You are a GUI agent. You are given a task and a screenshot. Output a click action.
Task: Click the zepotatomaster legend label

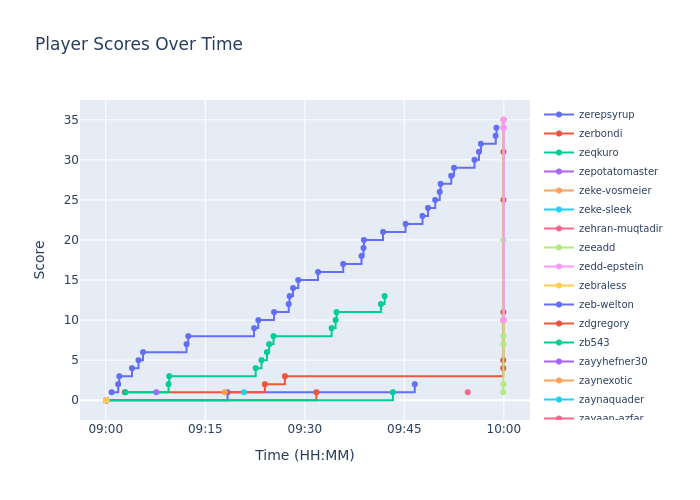618,172
